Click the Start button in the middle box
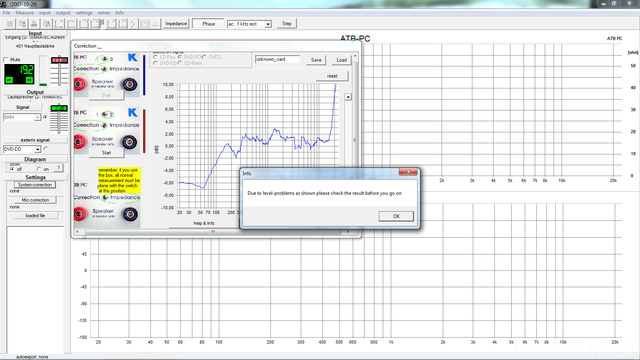The width and height of the screenshot is (640, 360). [x=107, y=153]
